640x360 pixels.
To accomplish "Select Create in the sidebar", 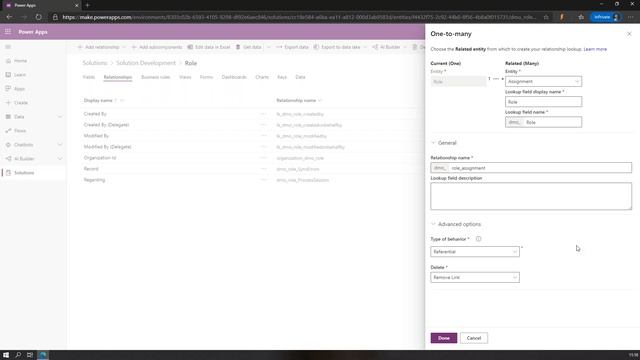I will (20, 103).
